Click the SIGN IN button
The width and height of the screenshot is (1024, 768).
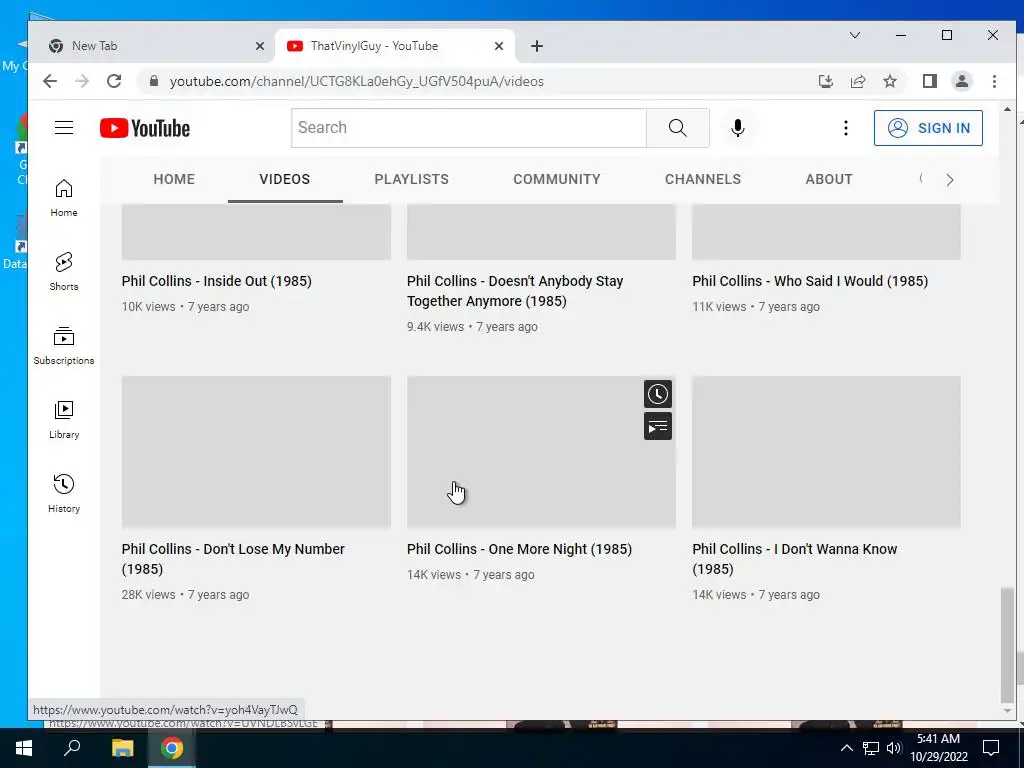(x=928, y=128)
